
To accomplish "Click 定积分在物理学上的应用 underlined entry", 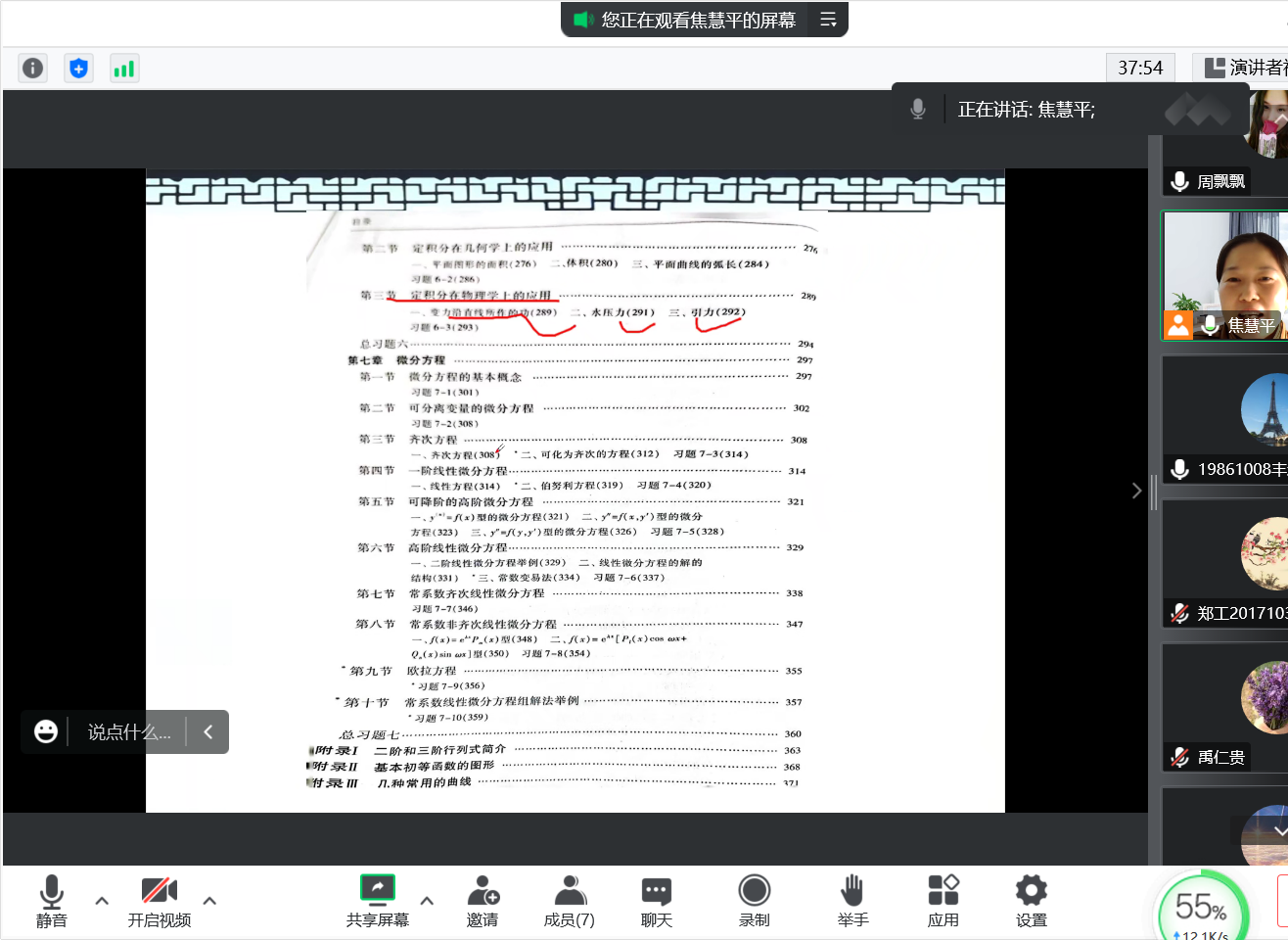I will [x=481, y=295].
